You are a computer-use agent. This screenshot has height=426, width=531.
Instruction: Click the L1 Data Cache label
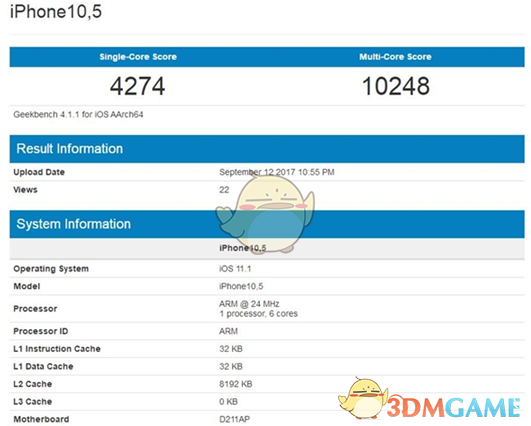(x=43, y=366)
